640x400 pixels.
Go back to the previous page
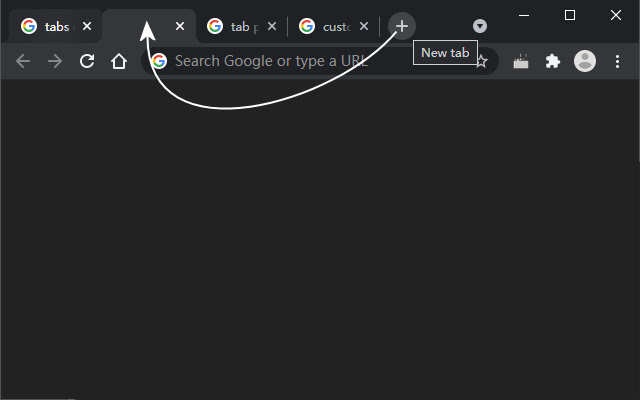(x=23, y=61)
